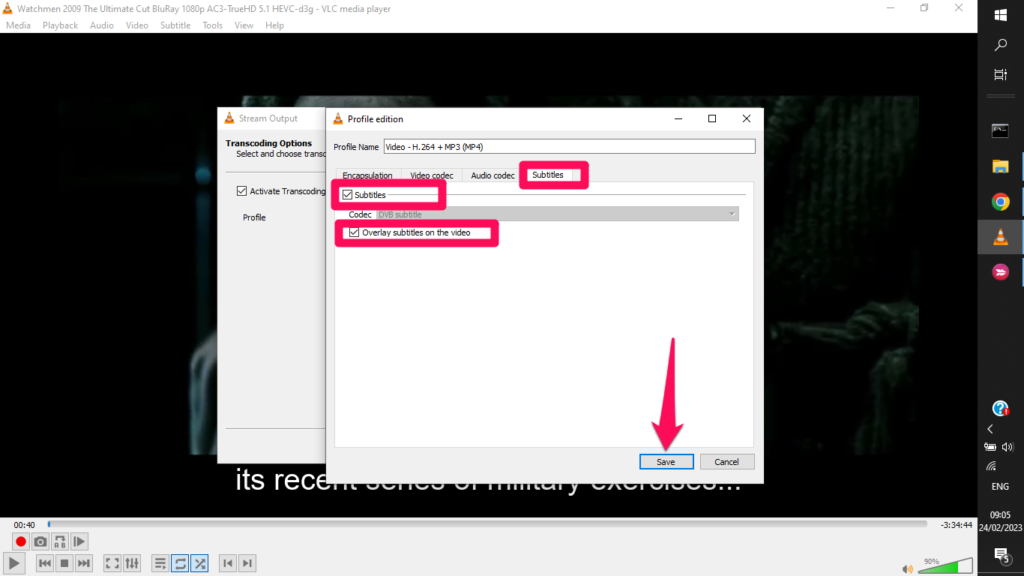The image size is (1024, 576).
Task: Click the red Record button
Action: click(x=20, y=541)
